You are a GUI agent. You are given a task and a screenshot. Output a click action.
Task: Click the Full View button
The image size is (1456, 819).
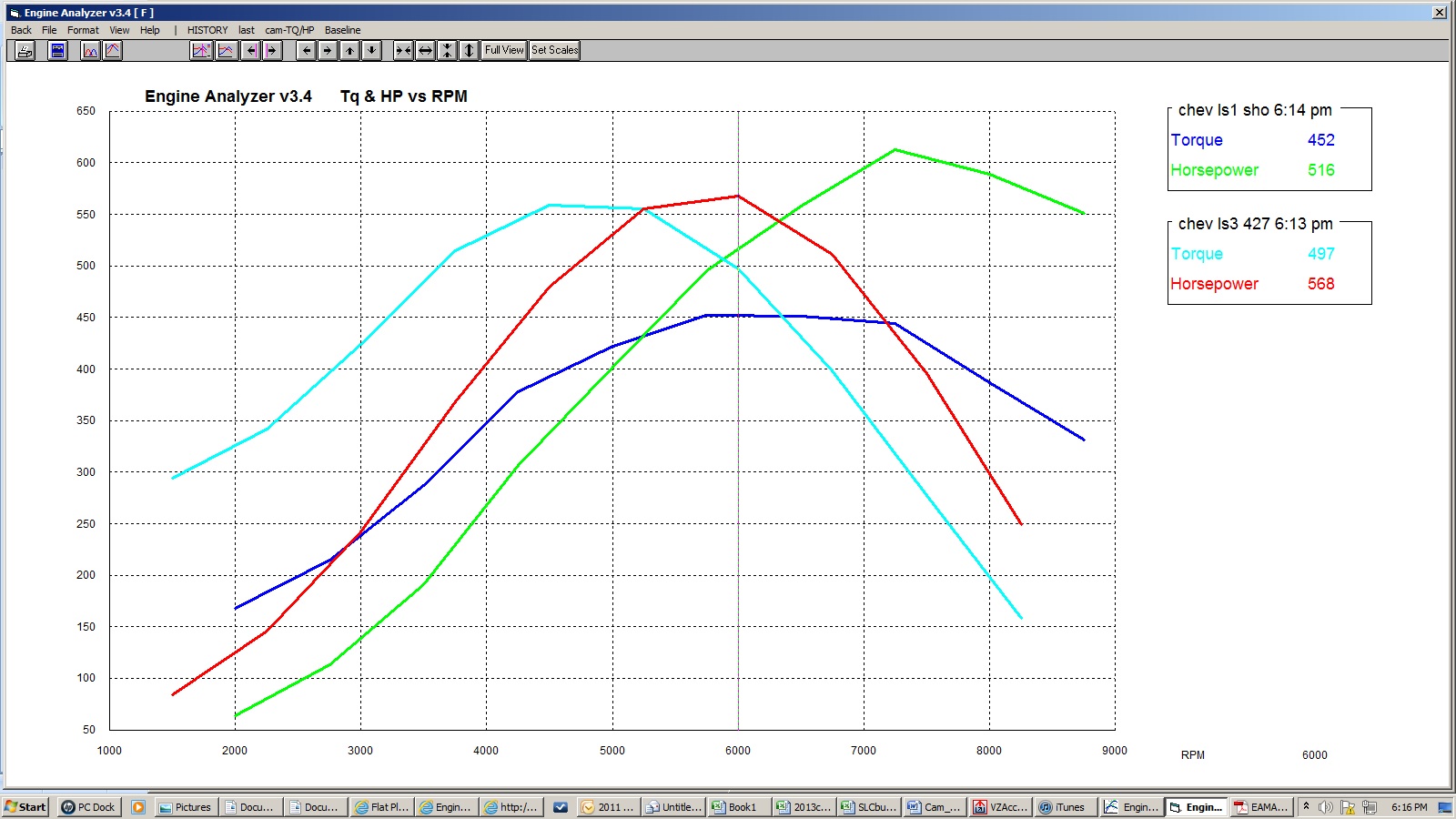(504, 51)
